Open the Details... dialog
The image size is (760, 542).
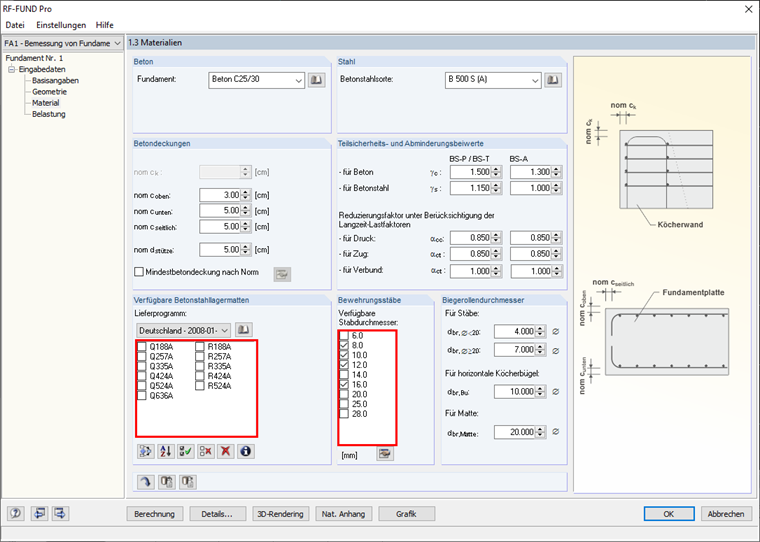(x=217, y=514)
